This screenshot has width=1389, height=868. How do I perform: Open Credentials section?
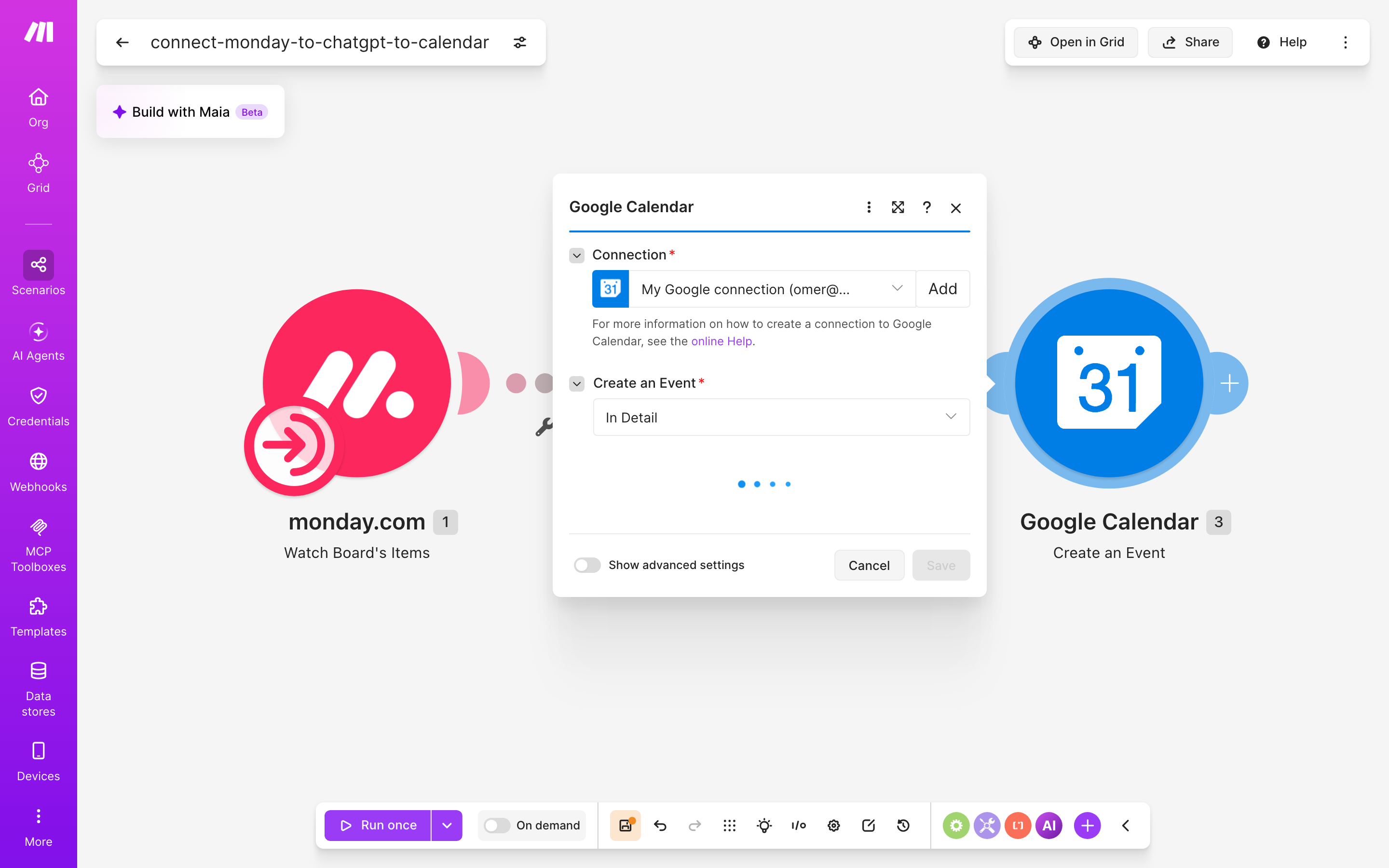39,407
